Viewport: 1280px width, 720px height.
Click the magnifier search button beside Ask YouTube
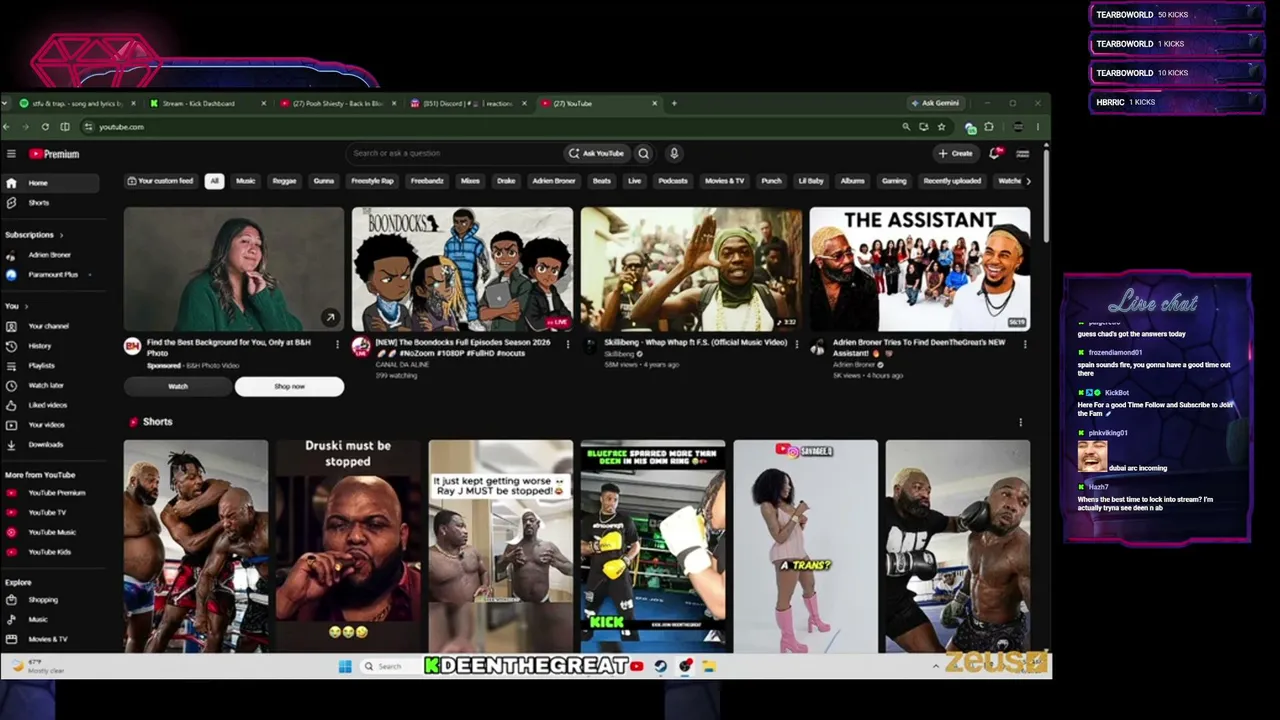coord(644,153)
